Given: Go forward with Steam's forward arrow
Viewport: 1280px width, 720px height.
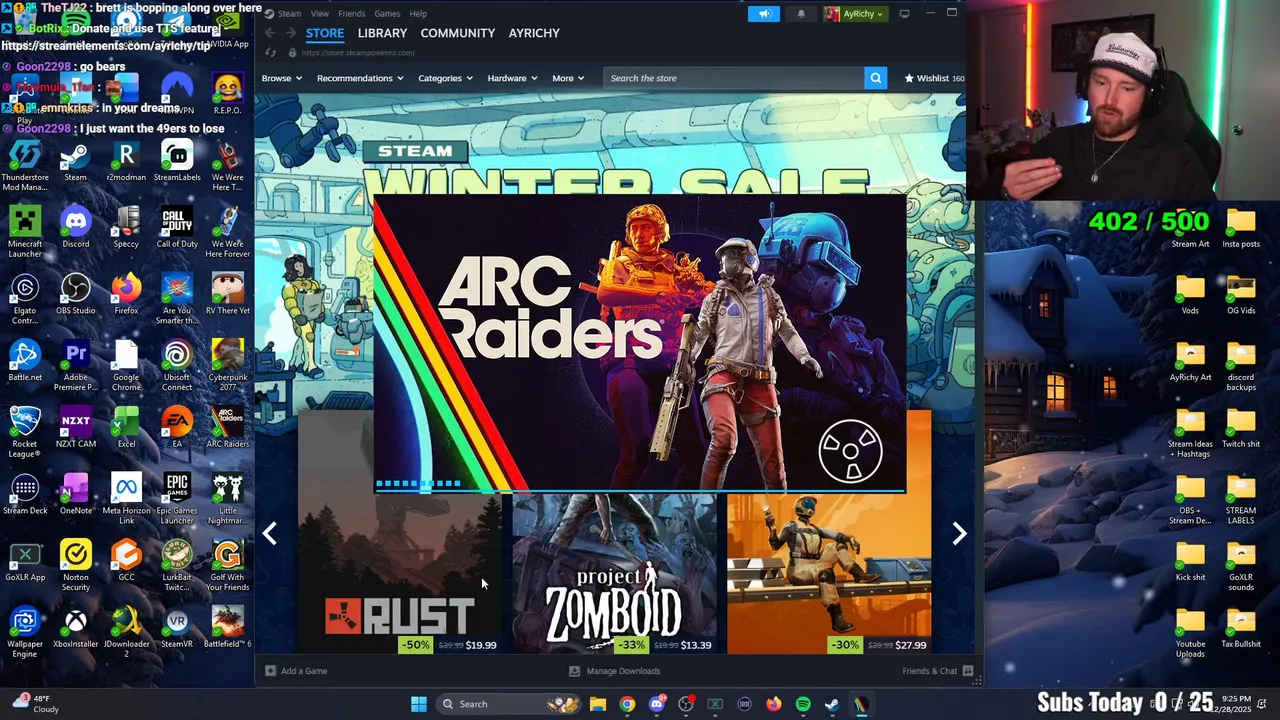Looking at the screenshot, I should click(x=291, y=33).
